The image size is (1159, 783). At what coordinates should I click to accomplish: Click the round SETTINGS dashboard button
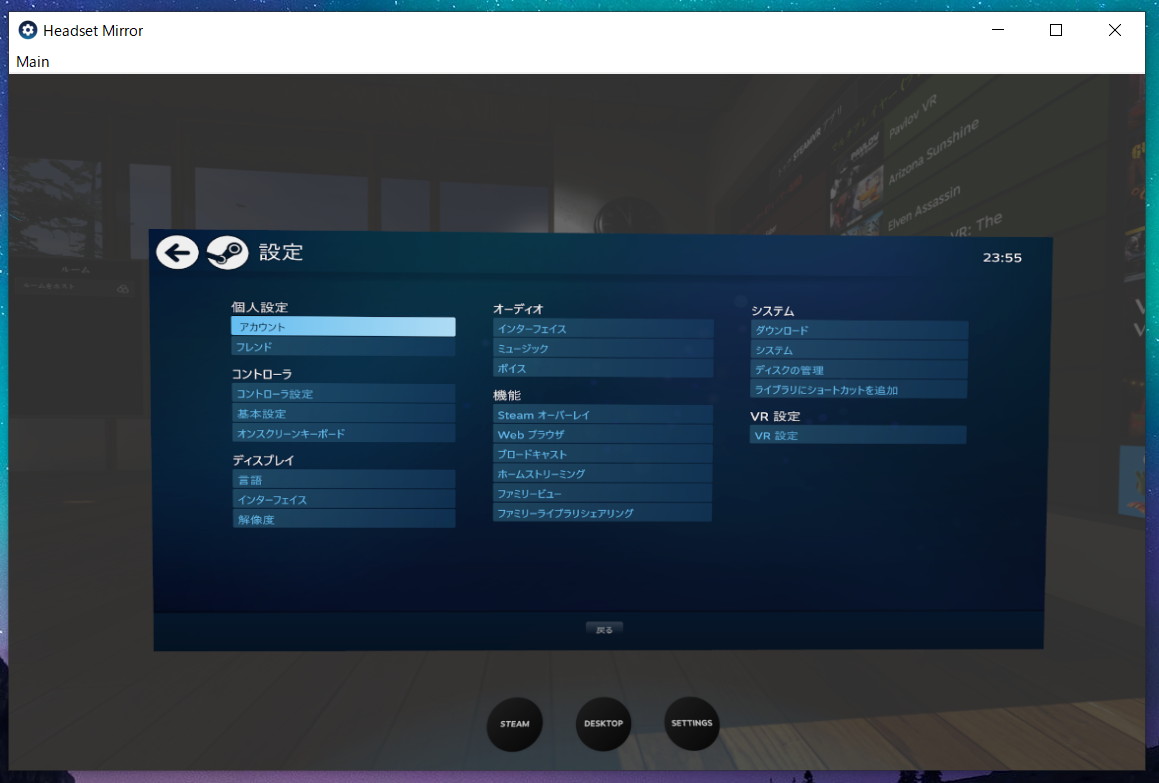pyautogui.click(x=692, y=723)
